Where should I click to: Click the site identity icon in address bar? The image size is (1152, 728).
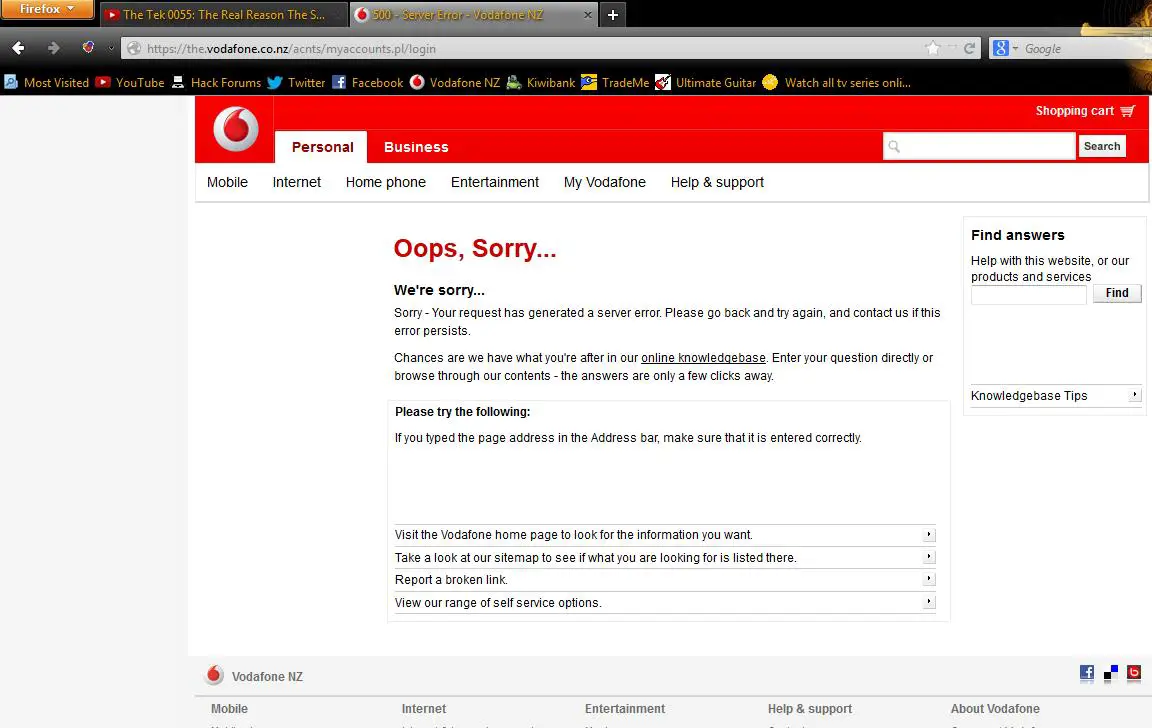(x=134, y=48)
